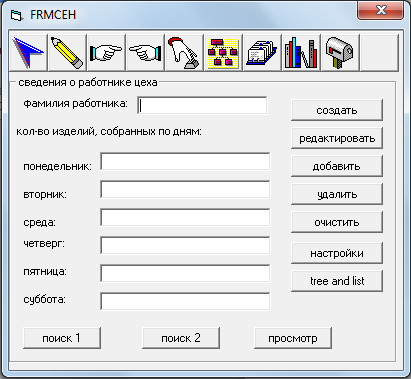411x379 pixels.
Task: Click the редактировать button
Action: point(337,138)
